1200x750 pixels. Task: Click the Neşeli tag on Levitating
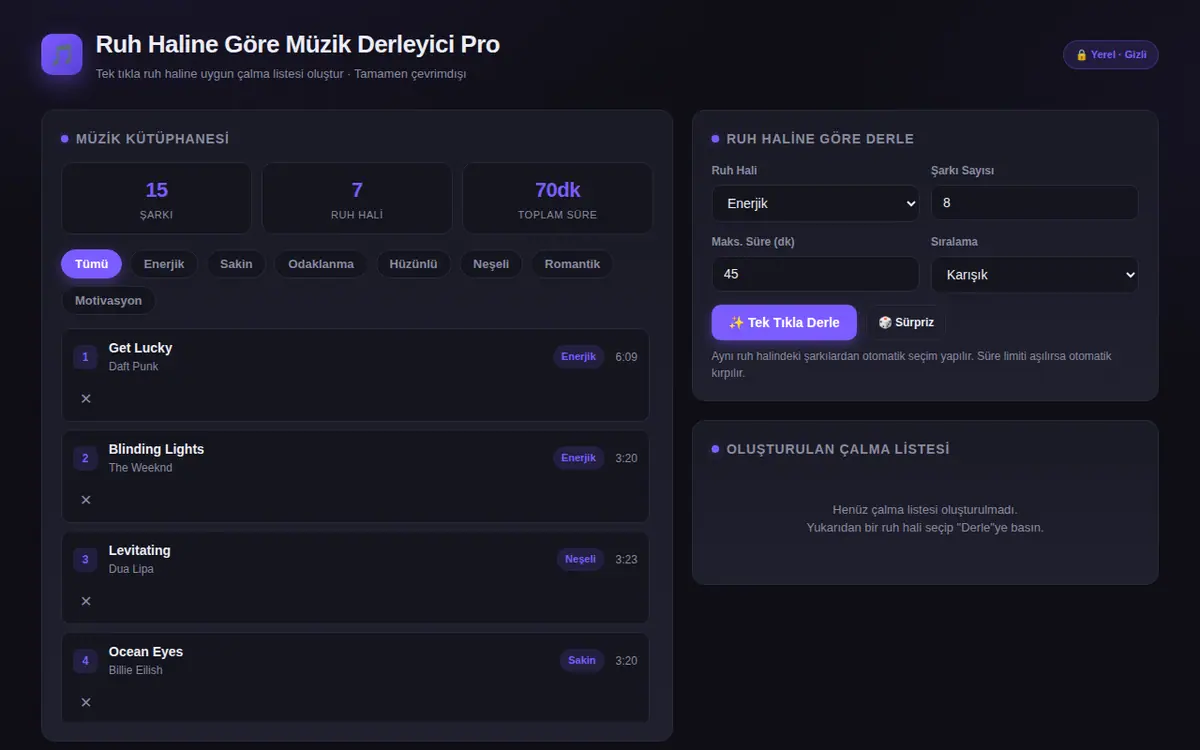pos(580,559)
